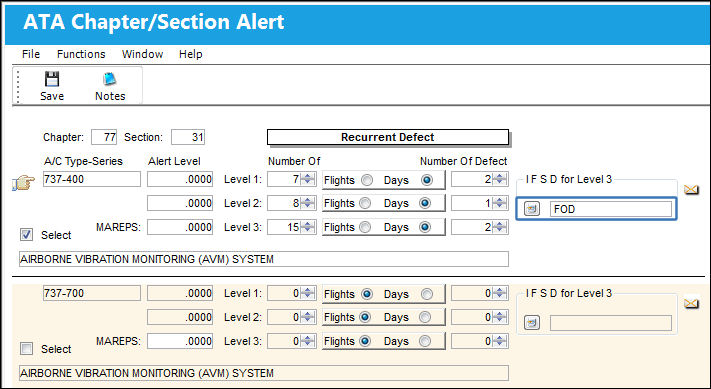This screenshot has width=711, height=389.
Task: Select Days radio for 737-700 Level 1
Action: [426, 294]
